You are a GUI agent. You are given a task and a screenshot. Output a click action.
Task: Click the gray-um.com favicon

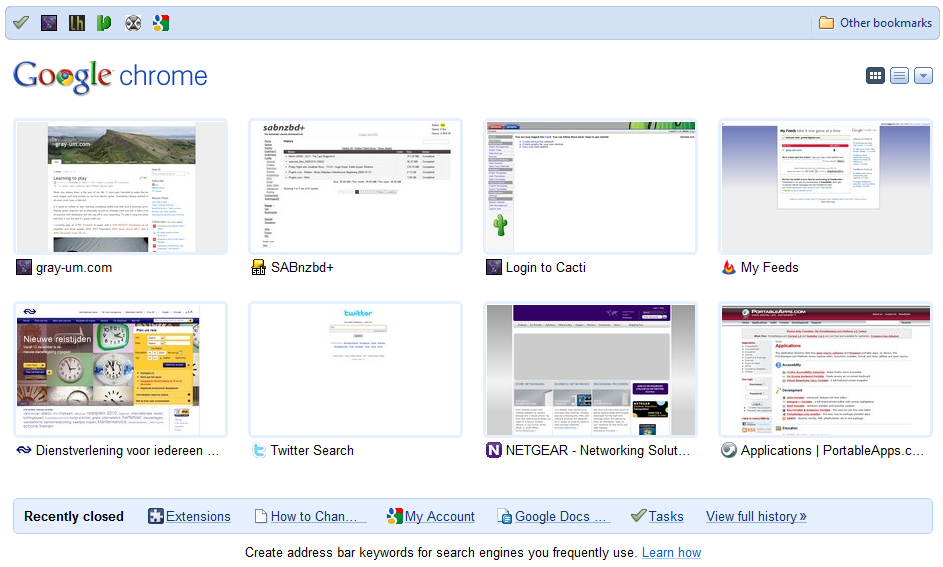tap(23, 267)
